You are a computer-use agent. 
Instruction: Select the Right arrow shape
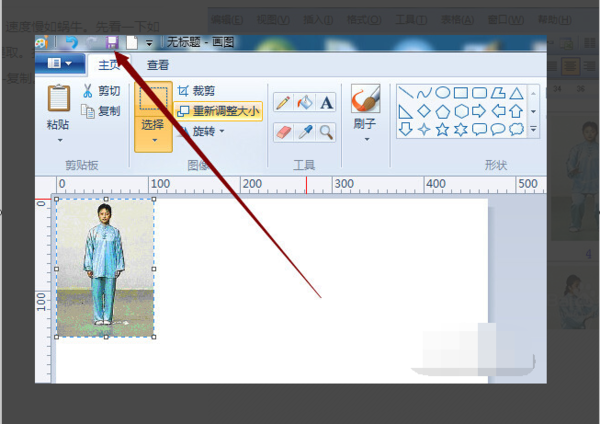479,111
